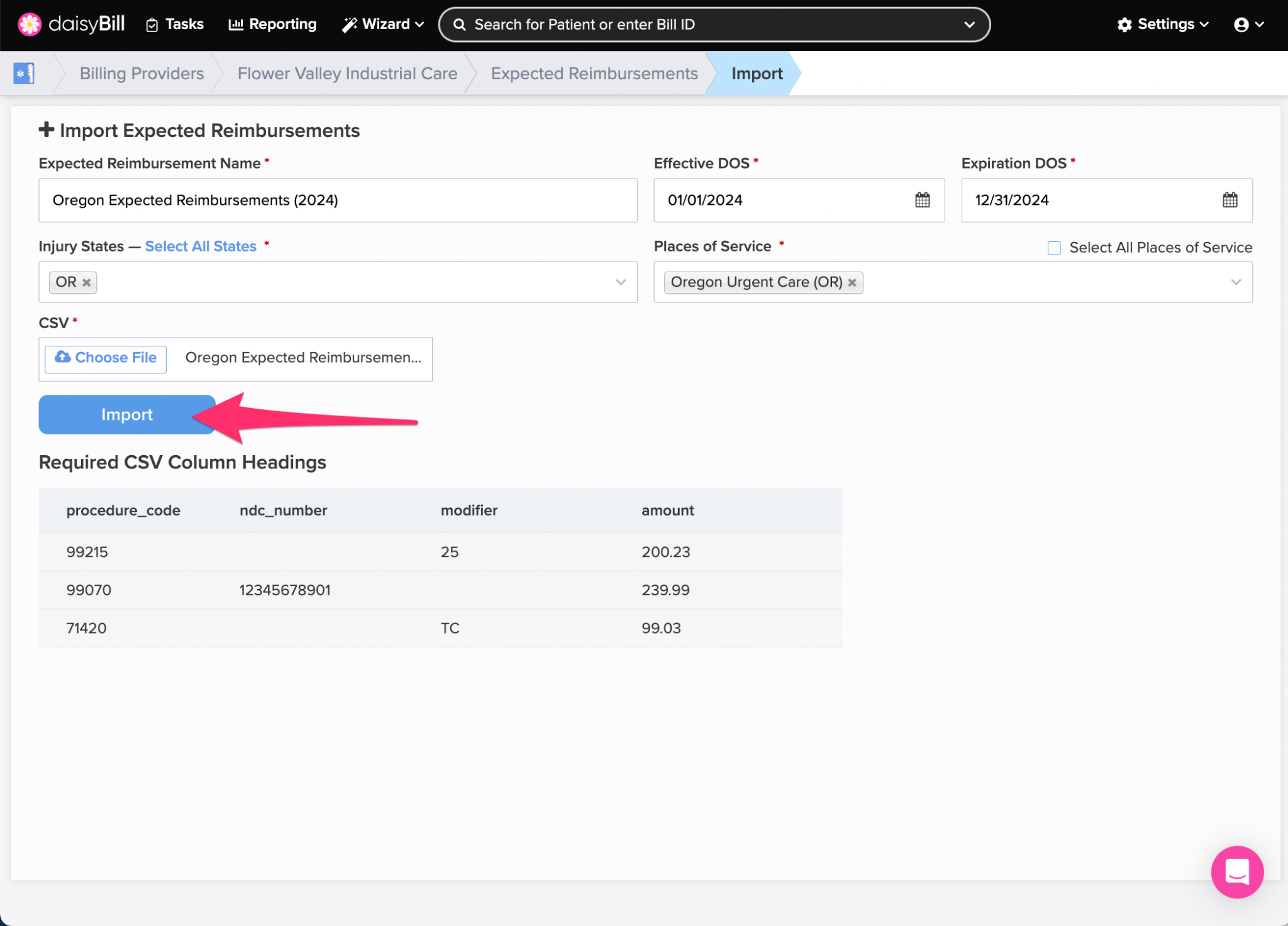Open the home breadcrumb icon

click(x=24, y=74)
